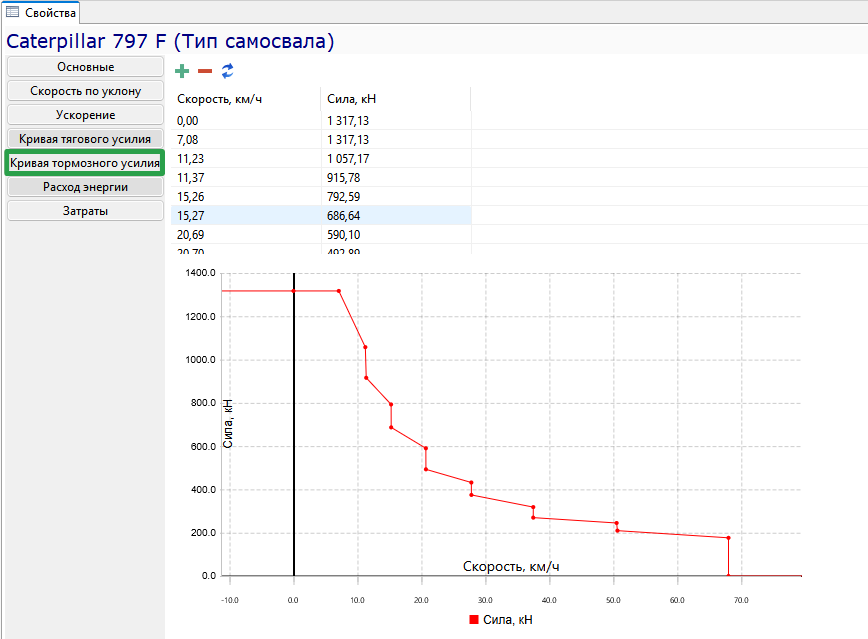The width and height of the screenshot is (868, 639).
Task: Select force cell 1 057,17
Action: coord(396,159)
